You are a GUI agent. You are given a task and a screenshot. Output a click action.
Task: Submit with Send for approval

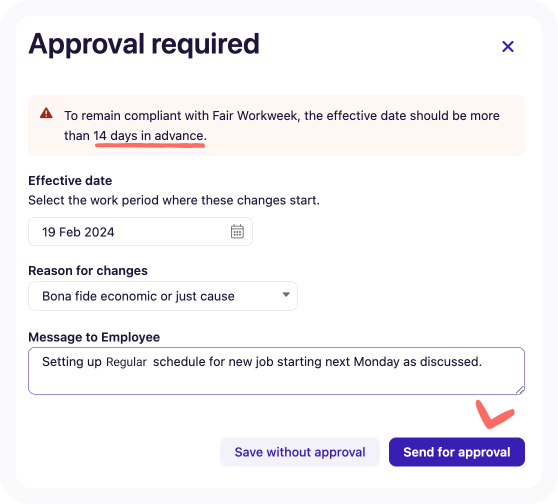[x=457, y=452]
